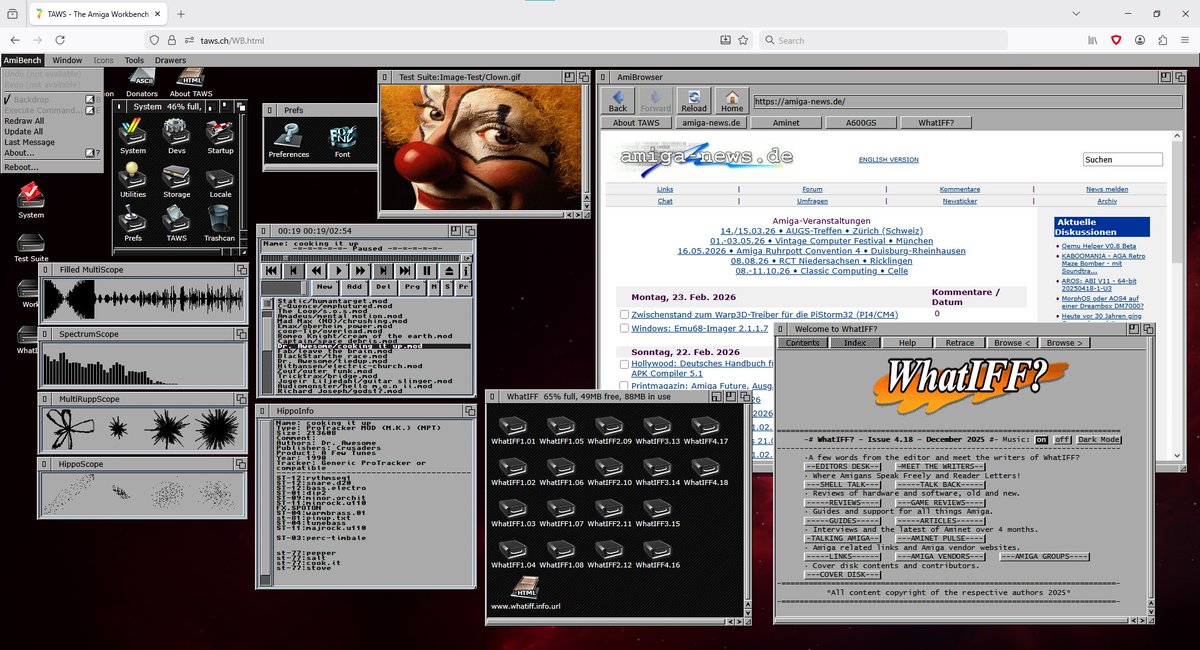1200x650 pixels.
Task: Open the WhatIFF1.01 drawer
Action: click(513, 429)
